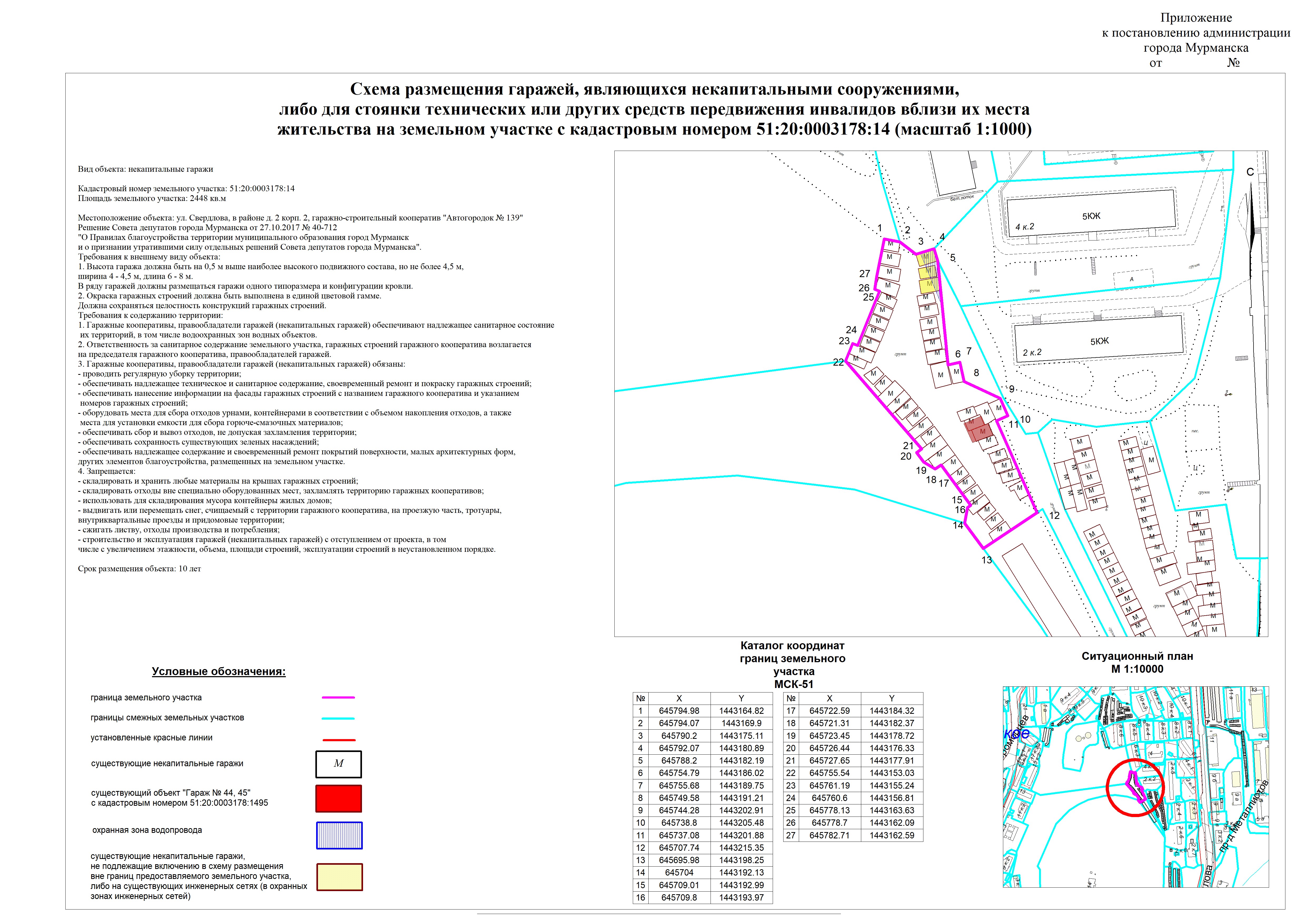Click boundary point number 22 label

(838, 362)
